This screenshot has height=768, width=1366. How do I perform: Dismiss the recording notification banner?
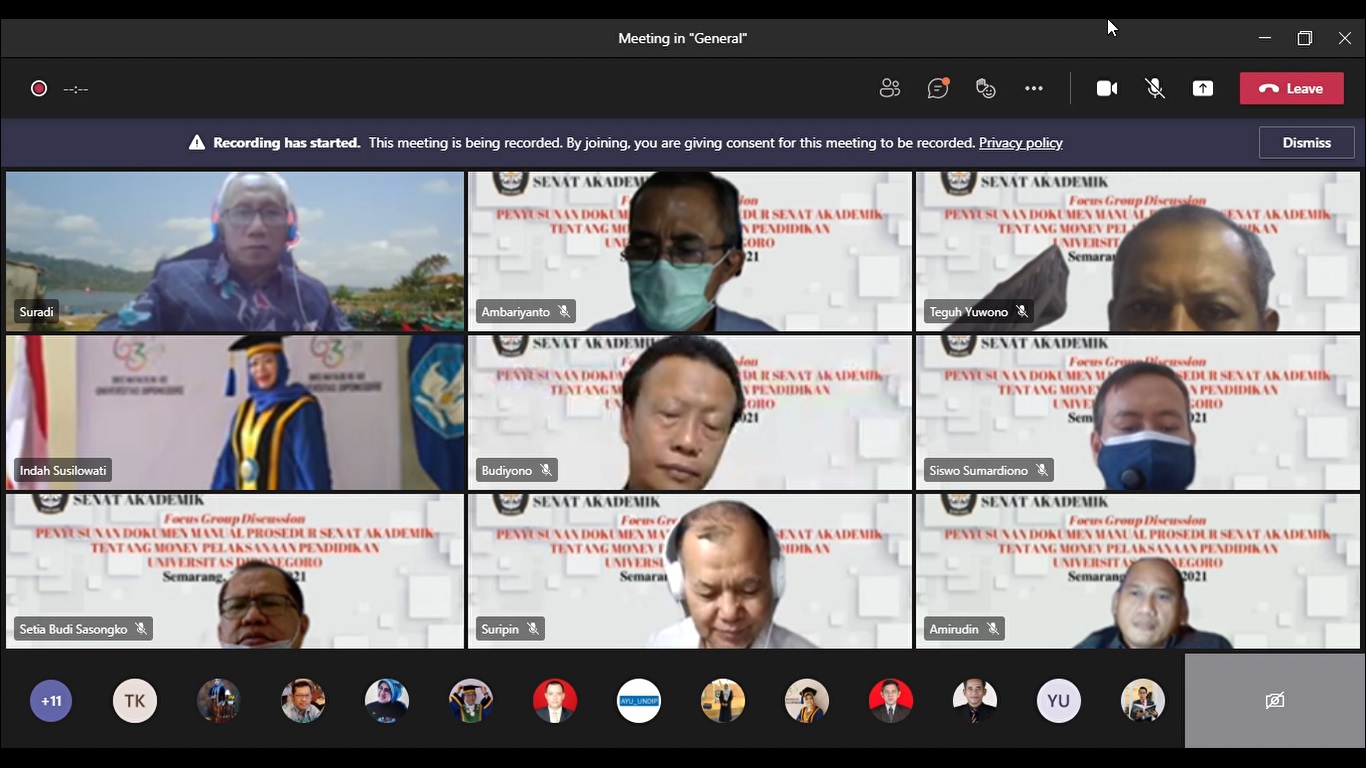1306,143
